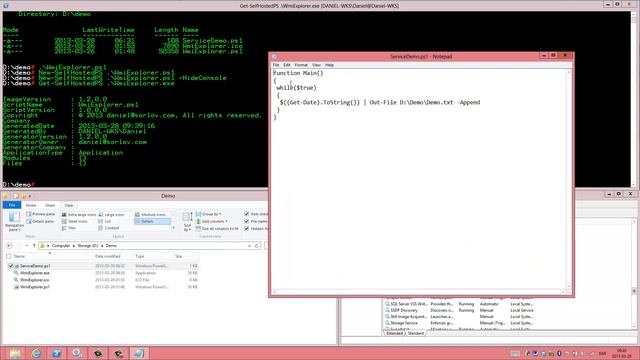Toggle the Item check boxes option

point(247,214)
